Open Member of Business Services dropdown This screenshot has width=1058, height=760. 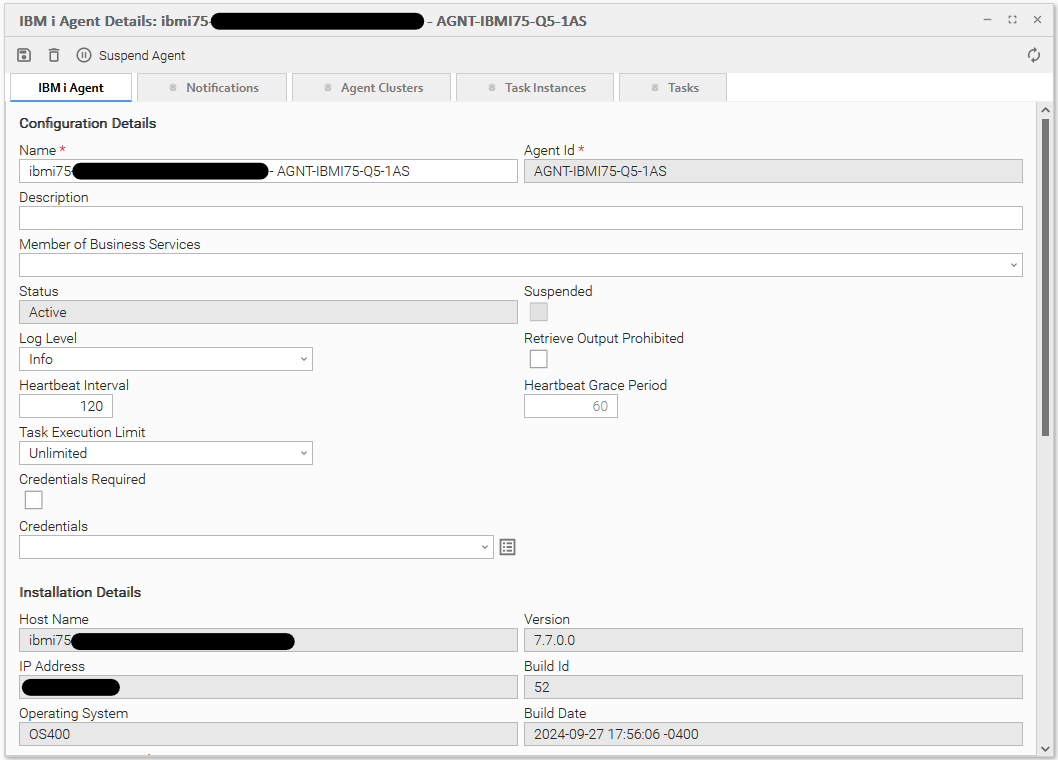520,265
